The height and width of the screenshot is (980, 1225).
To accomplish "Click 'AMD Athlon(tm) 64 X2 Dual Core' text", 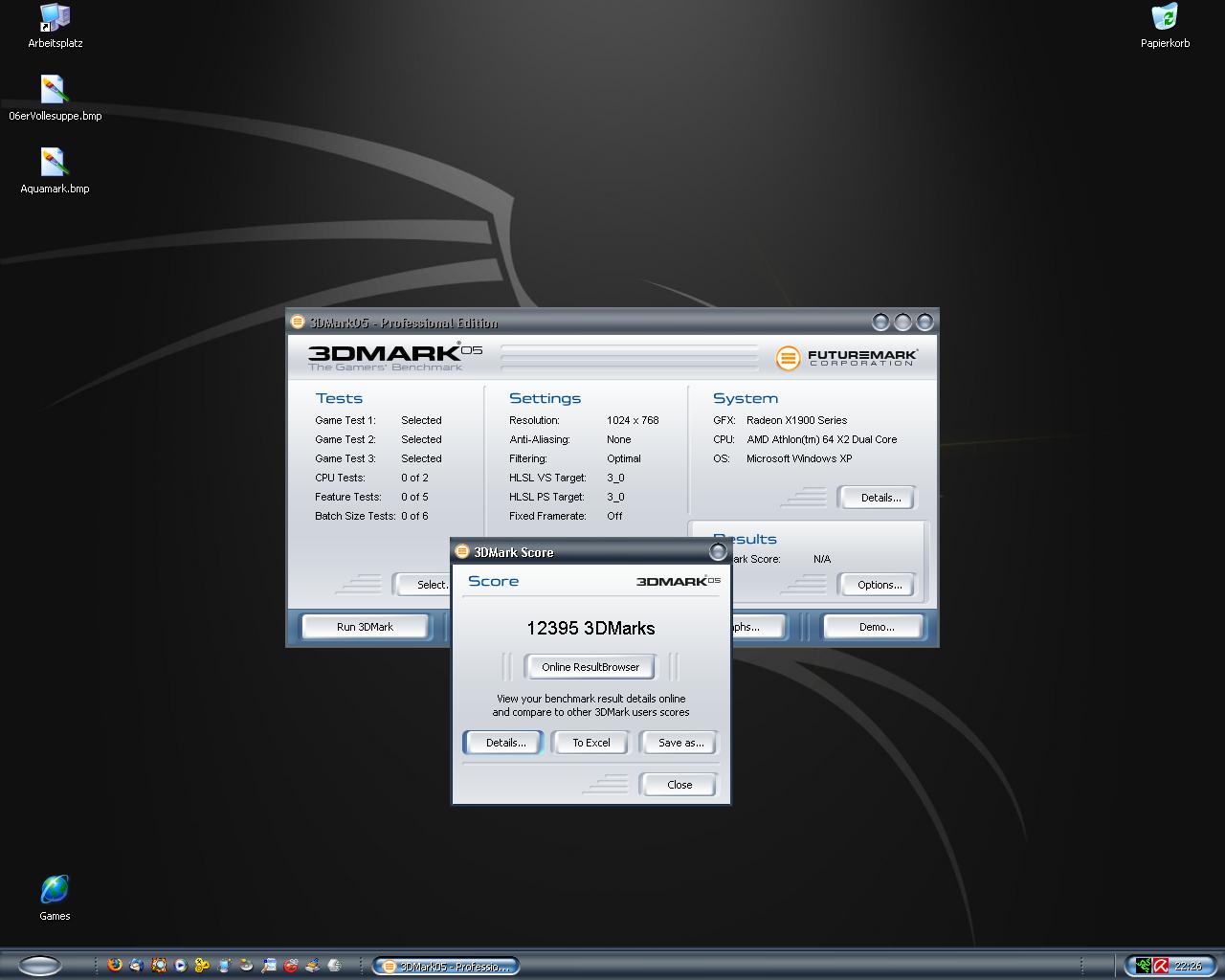I will [822, 439].
